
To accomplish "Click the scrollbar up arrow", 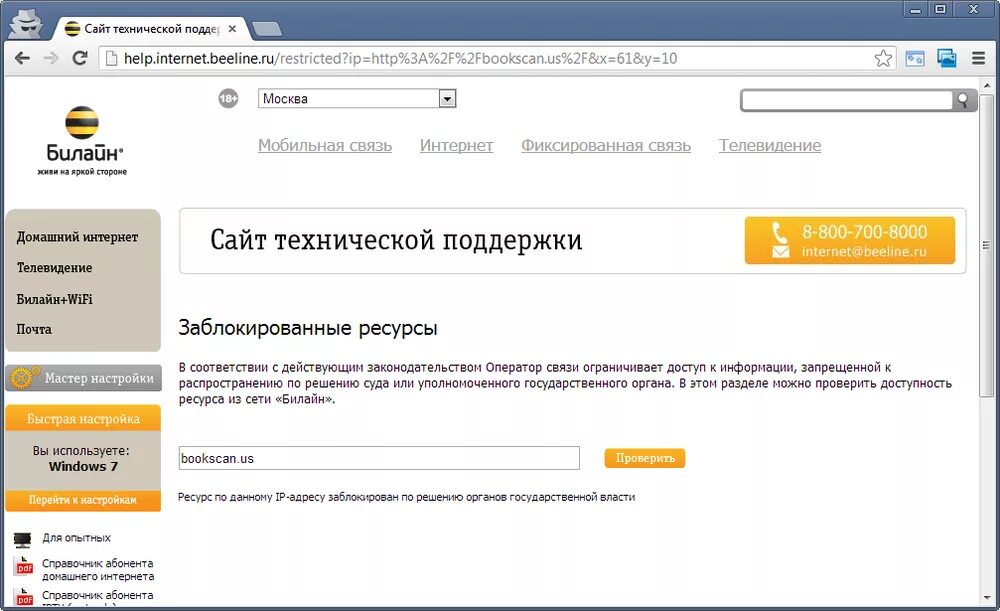I will [986, 84].
